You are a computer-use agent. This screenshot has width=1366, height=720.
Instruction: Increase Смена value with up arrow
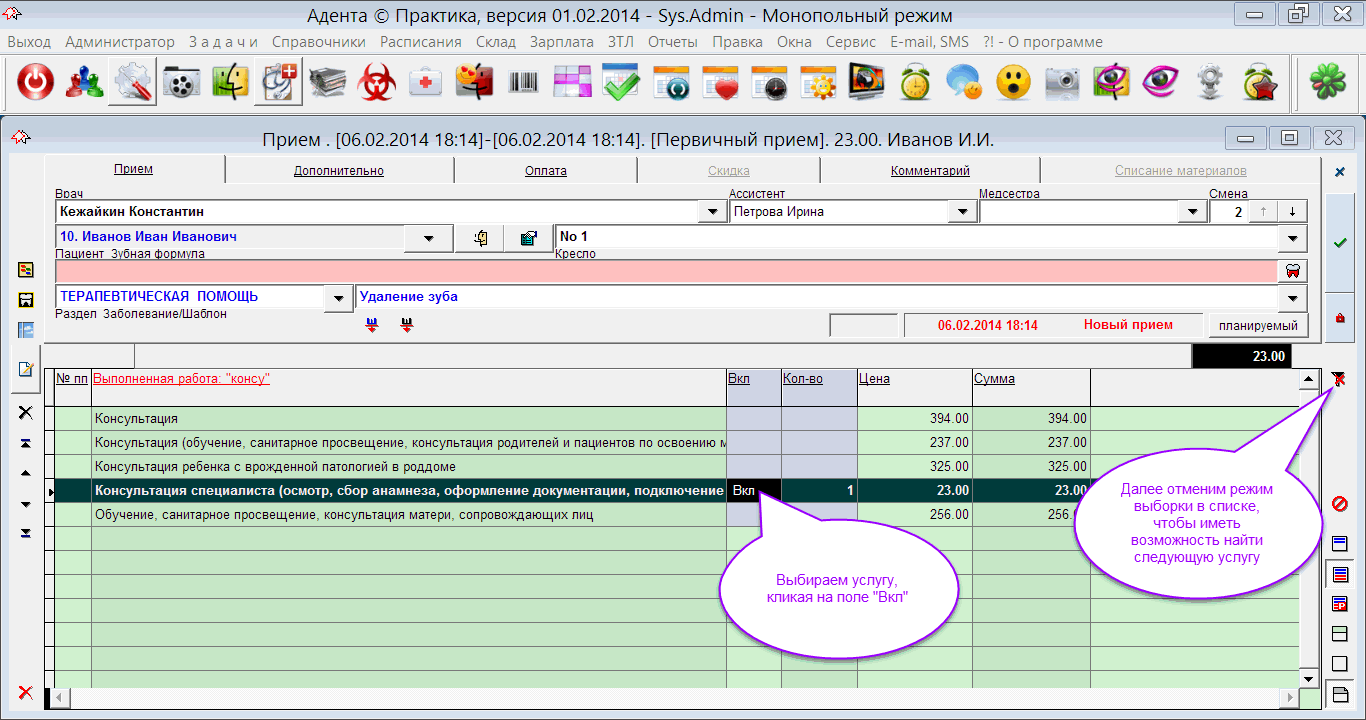click(x=1264, y=212)
